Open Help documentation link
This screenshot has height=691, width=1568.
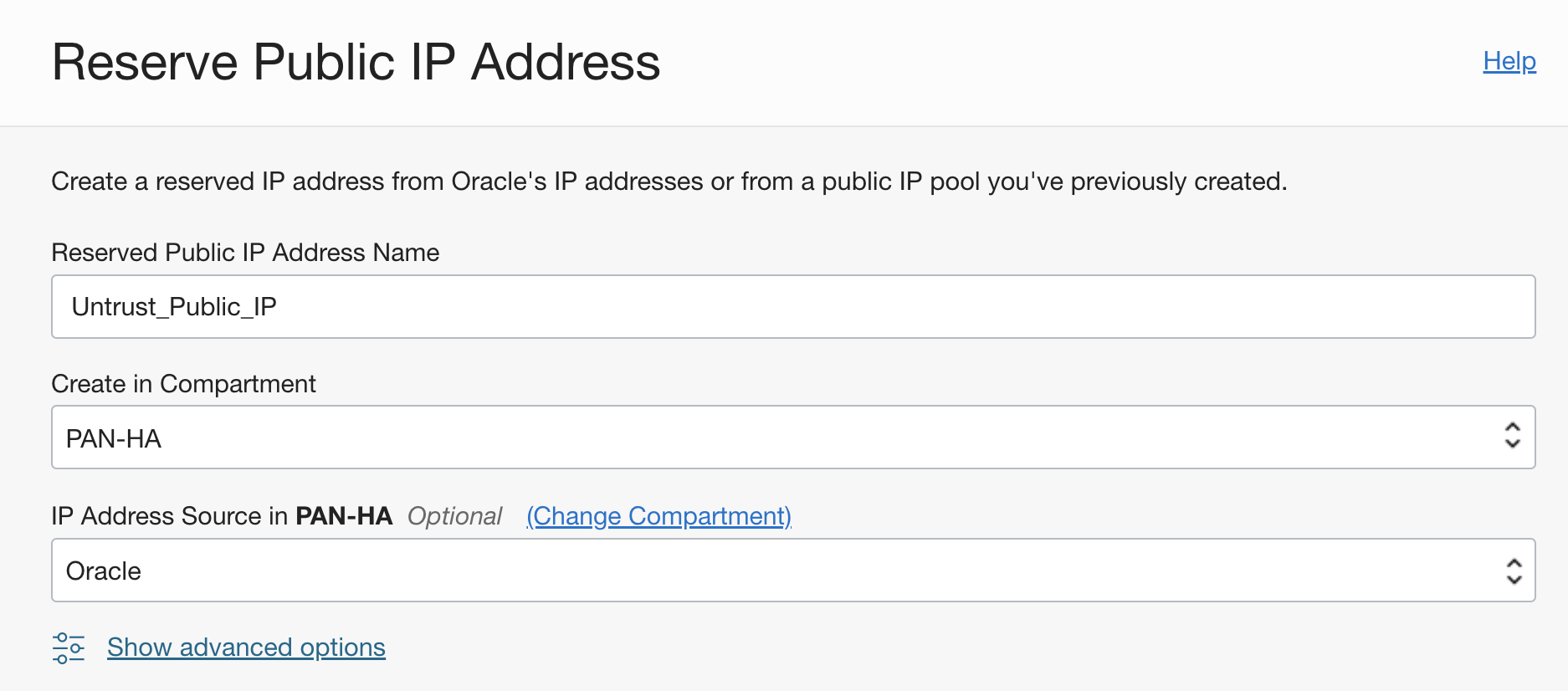click(1509, 60)
